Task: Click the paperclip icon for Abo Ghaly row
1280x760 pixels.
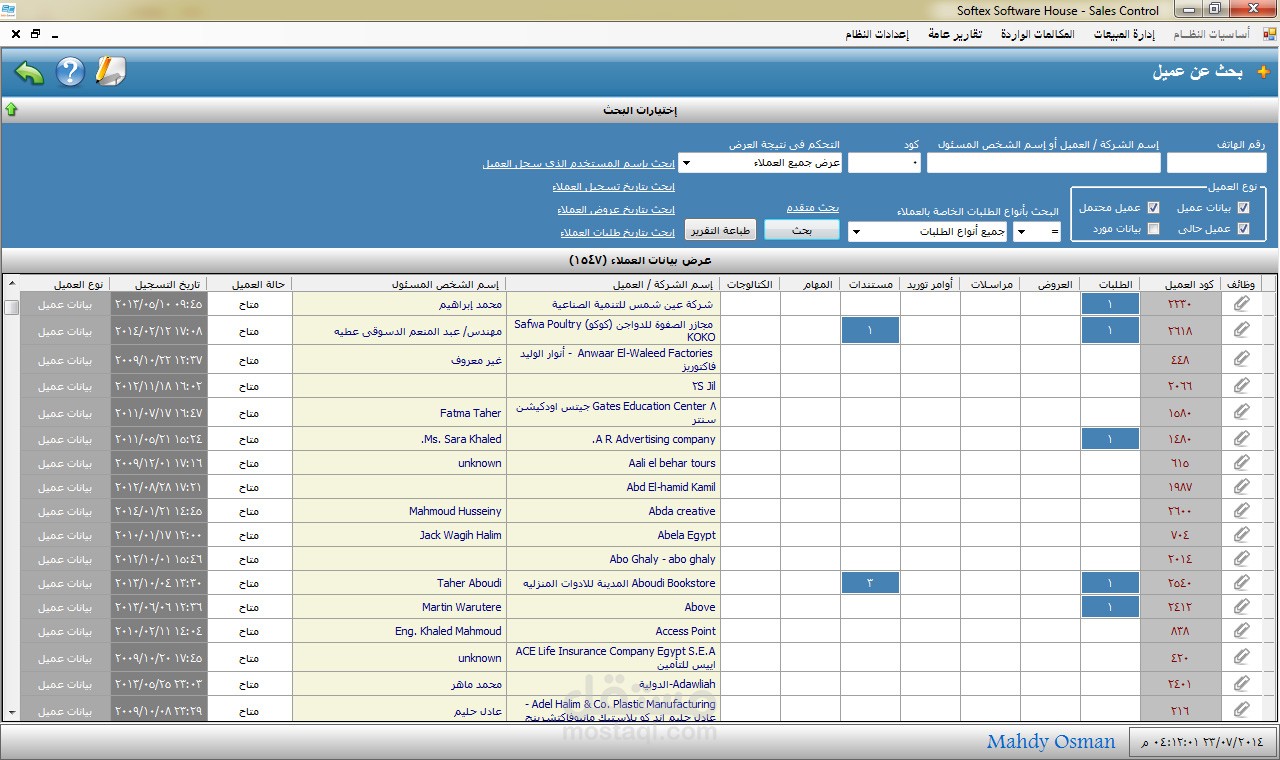Action: coord(1241,558)
